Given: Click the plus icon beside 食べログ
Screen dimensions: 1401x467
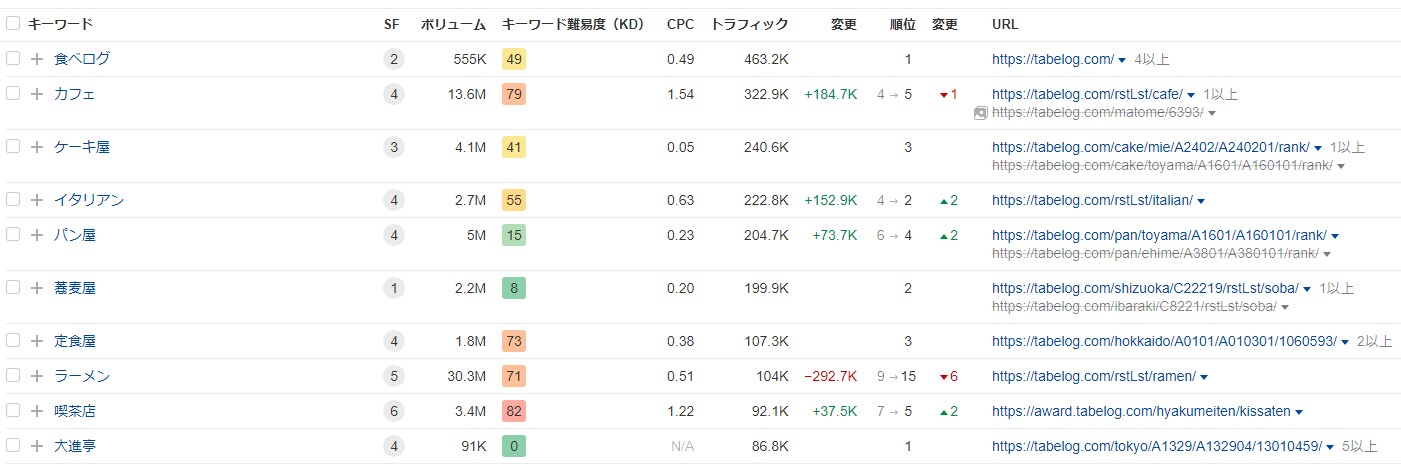Looking at the screenshot, I should pos(37,59).
